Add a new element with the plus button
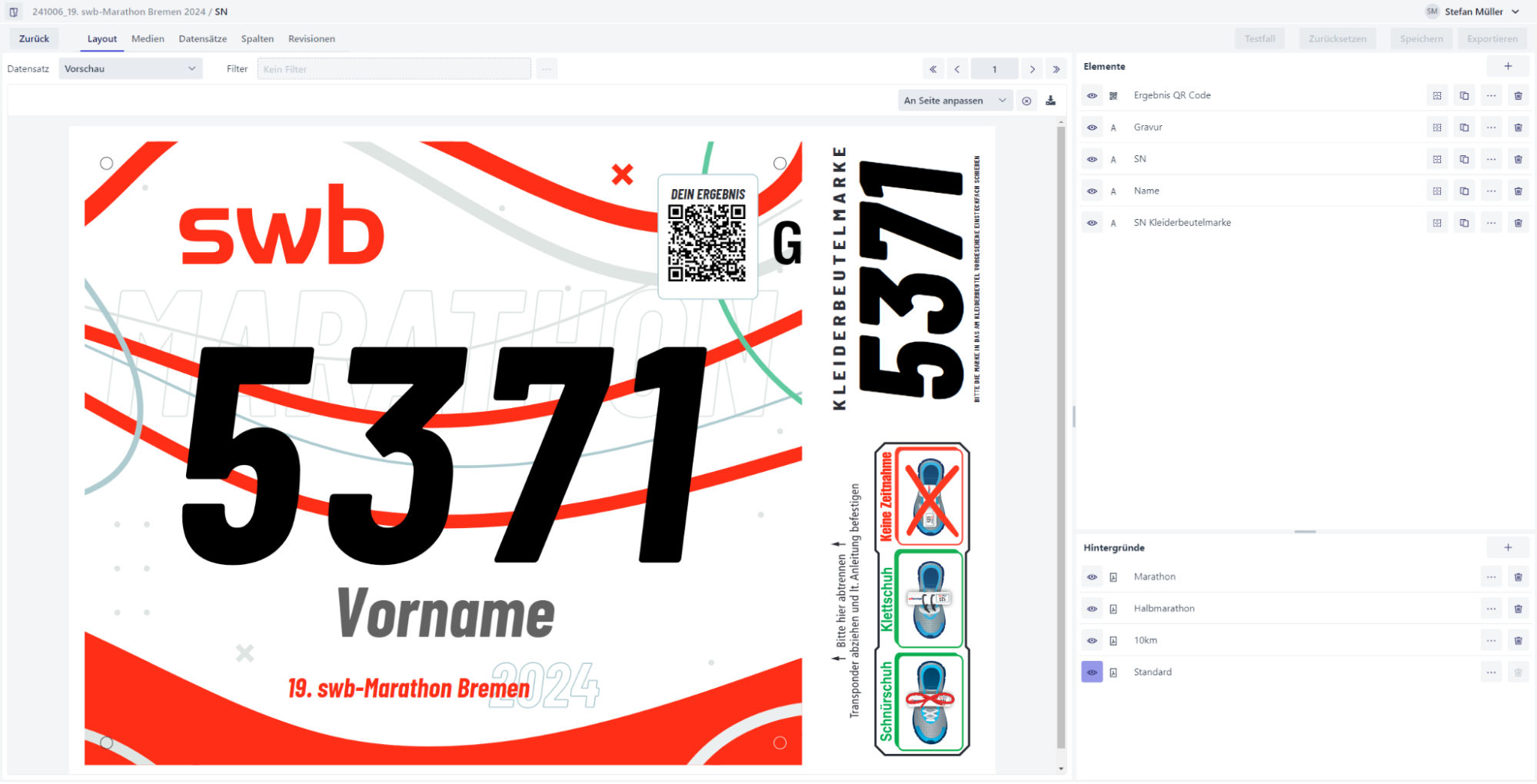 click(x=1507, y=66)
